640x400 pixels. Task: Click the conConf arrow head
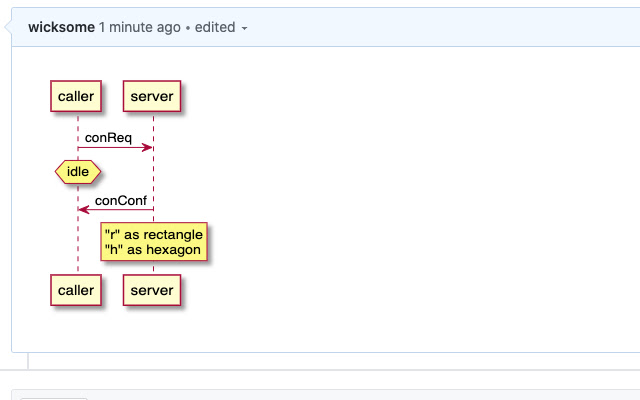84,210
